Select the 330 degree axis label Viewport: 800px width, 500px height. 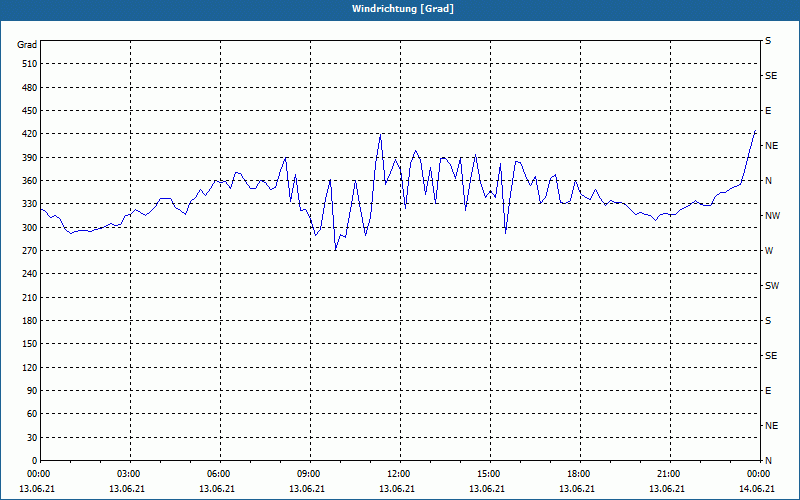tap(30, 204)
